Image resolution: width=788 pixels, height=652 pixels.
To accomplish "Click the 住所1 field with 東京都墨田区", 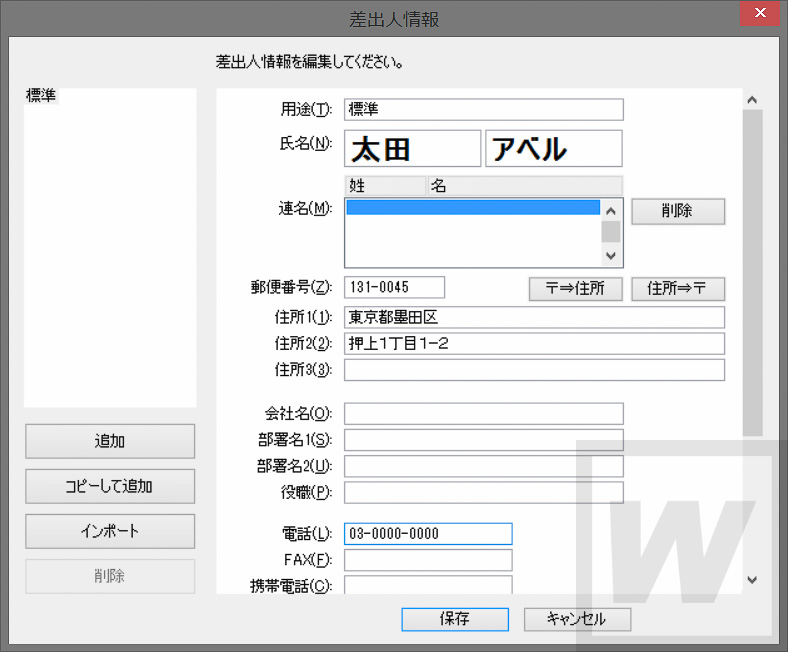I will (x=534, y=317).
